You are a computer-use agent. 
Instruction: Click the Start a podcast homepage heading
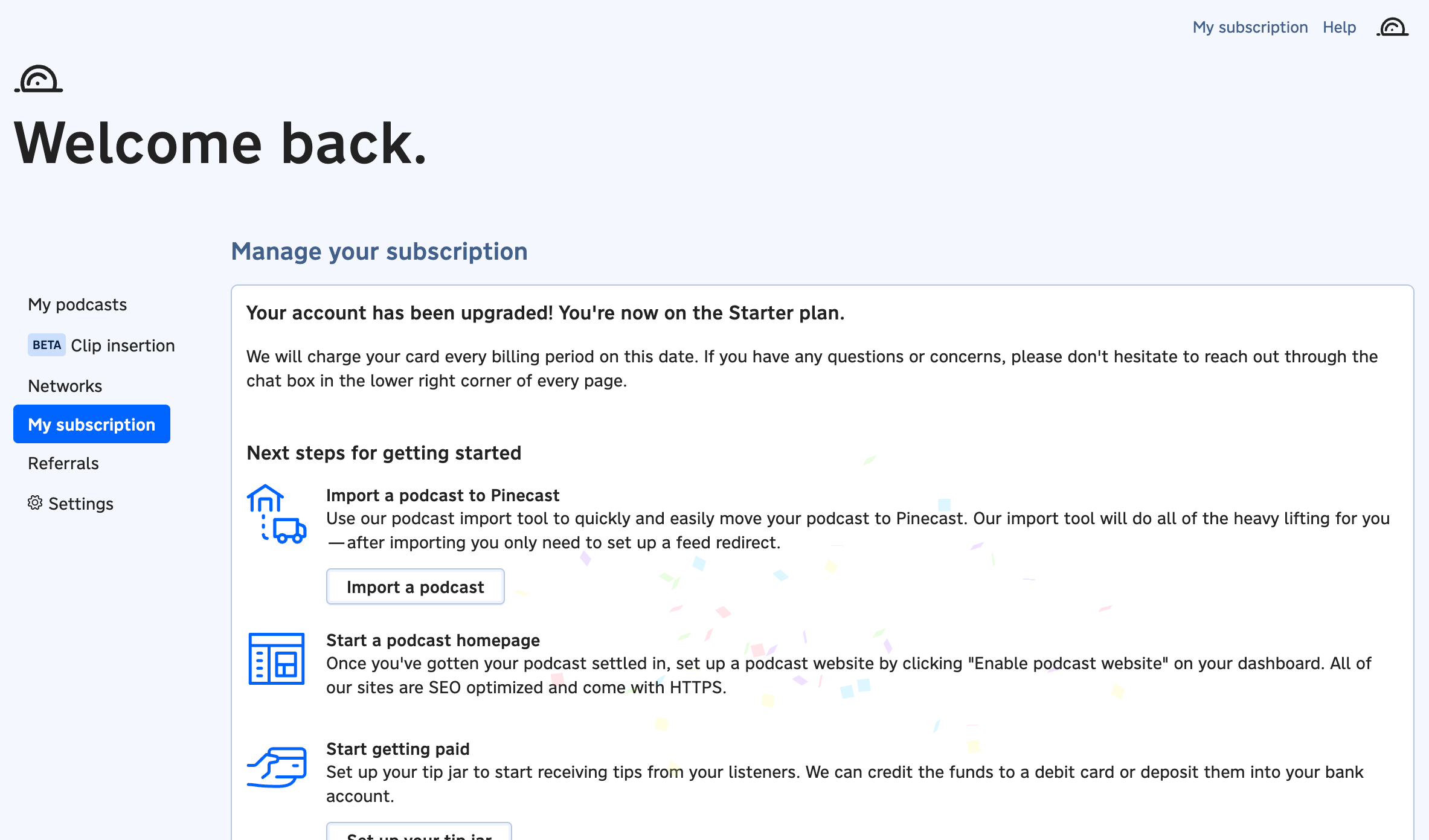pyautogui.click(x=433, y=640)
